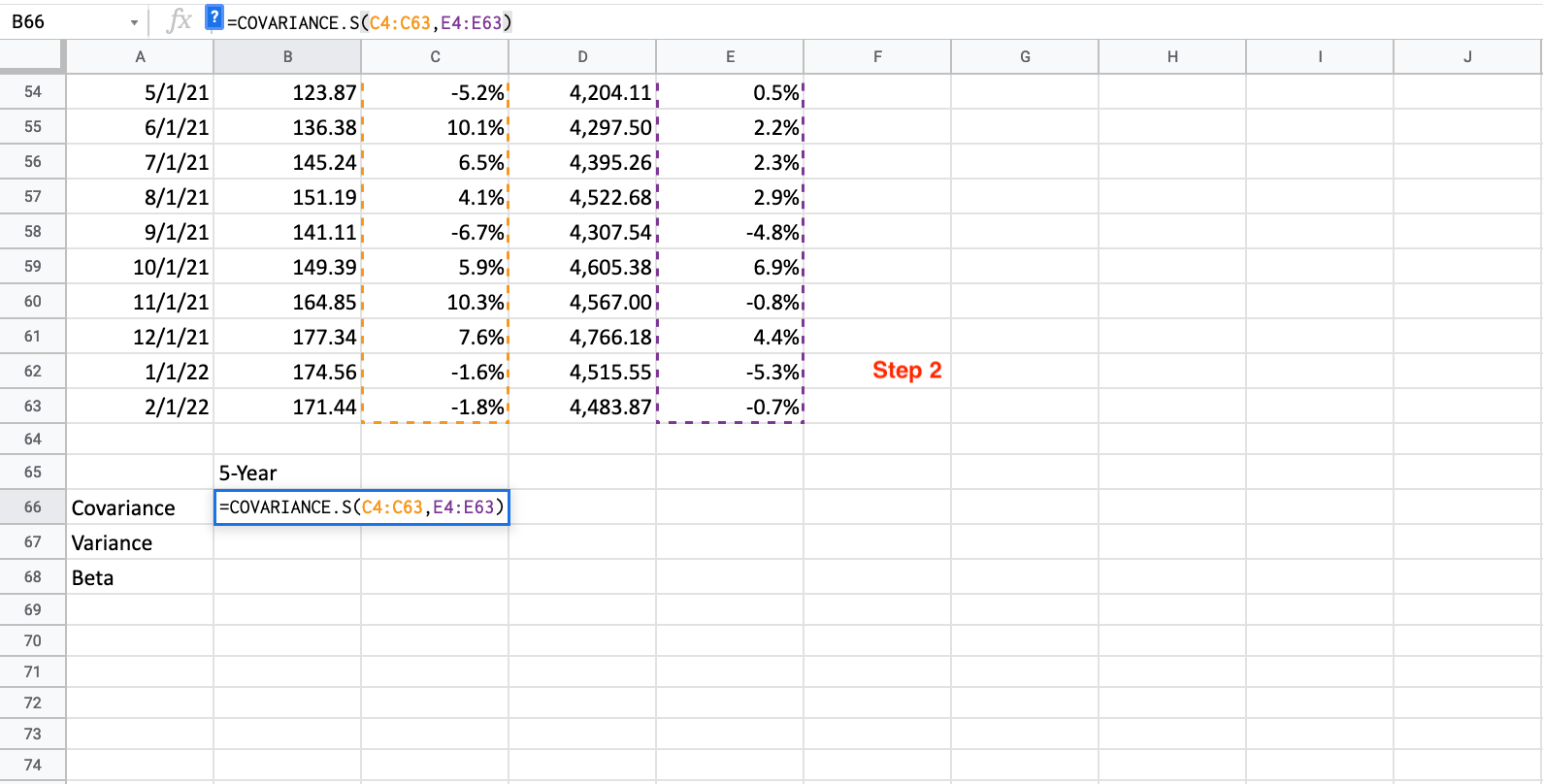The image size is (1543, 784).
Task: Click the Beta label cell
Action: click(140, 577)
